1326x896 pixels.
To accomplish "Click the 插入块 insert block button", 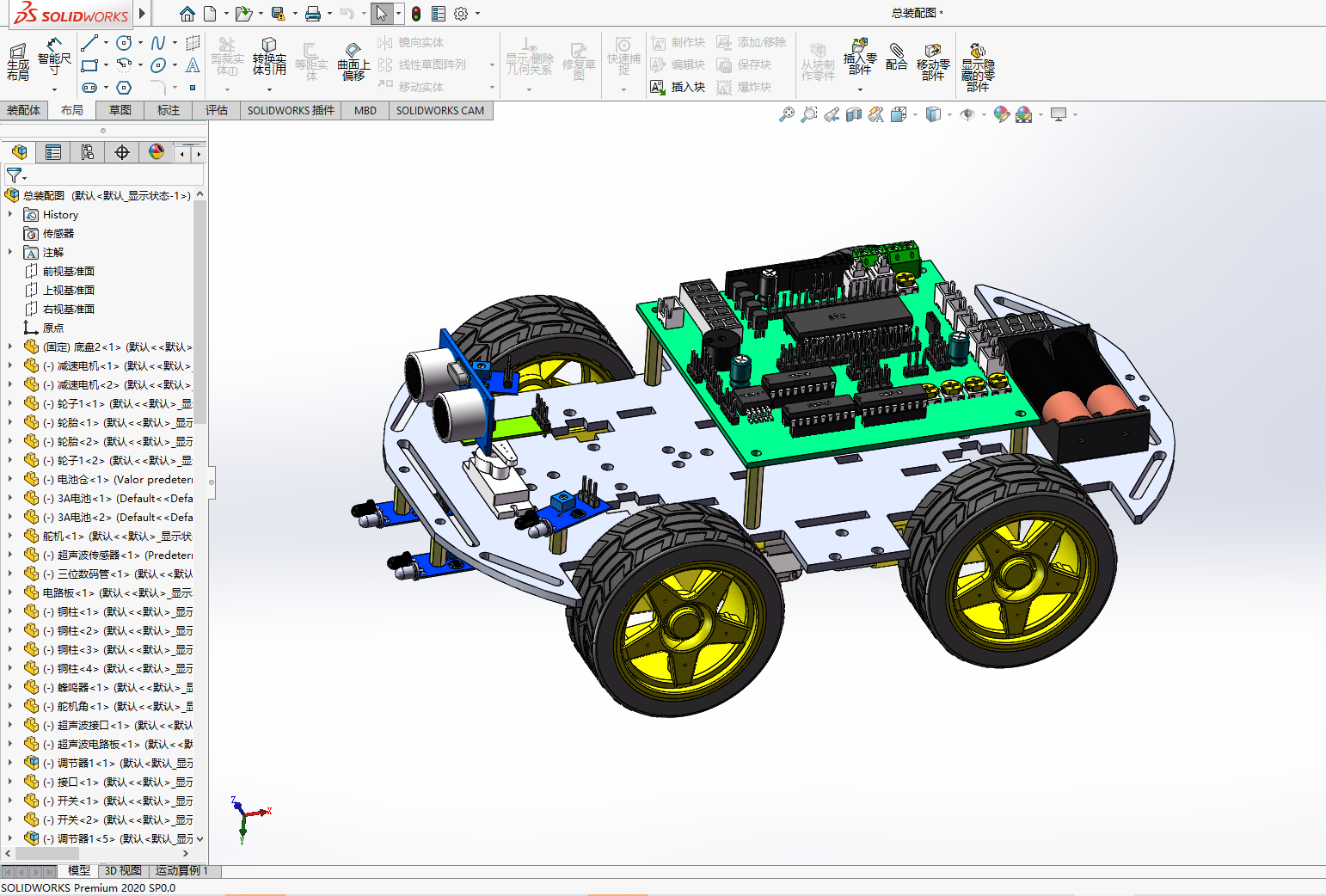I will click(678, 87).
